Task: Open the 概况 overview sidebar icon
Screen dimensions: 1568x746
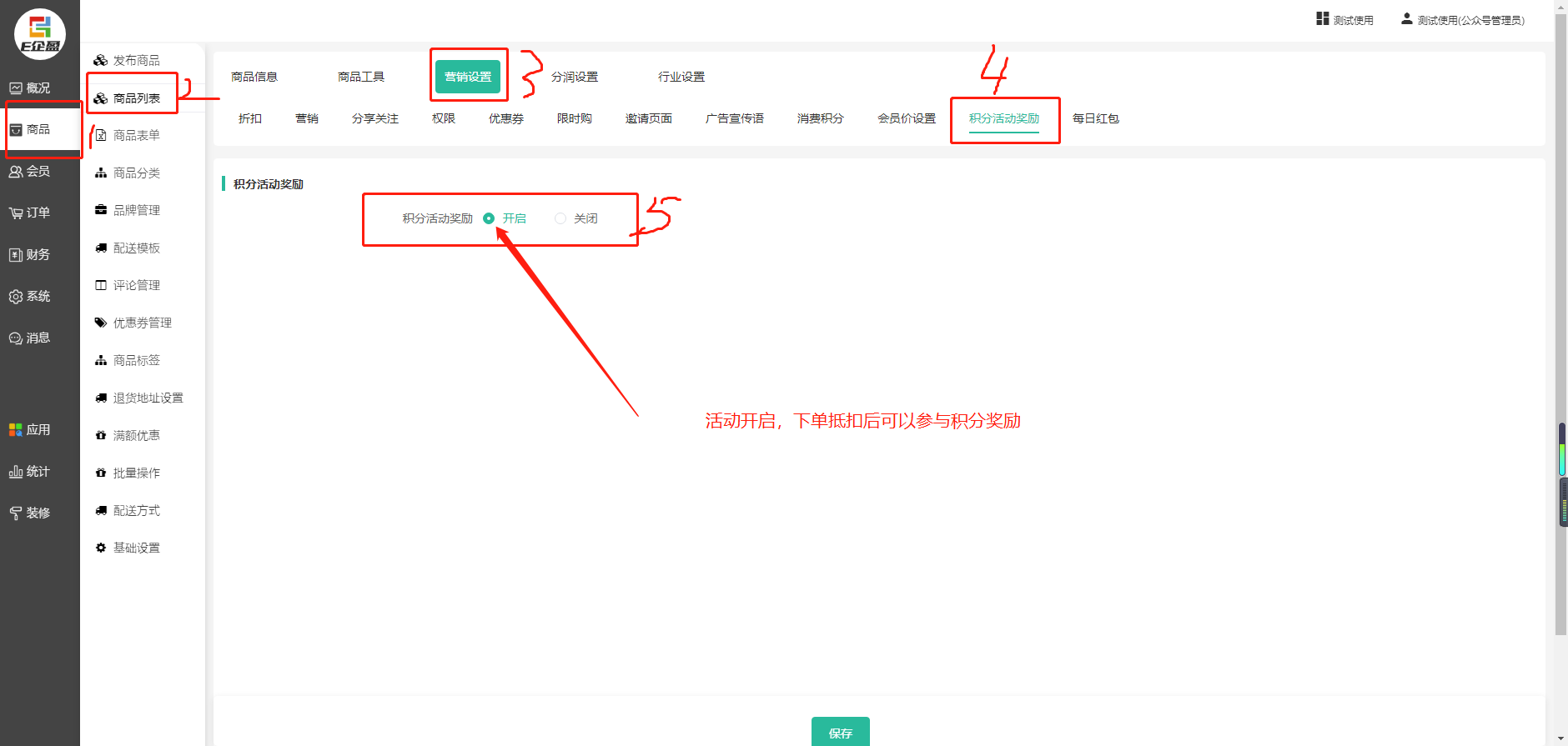Action: pyautogui.click(x=16, y=88)
